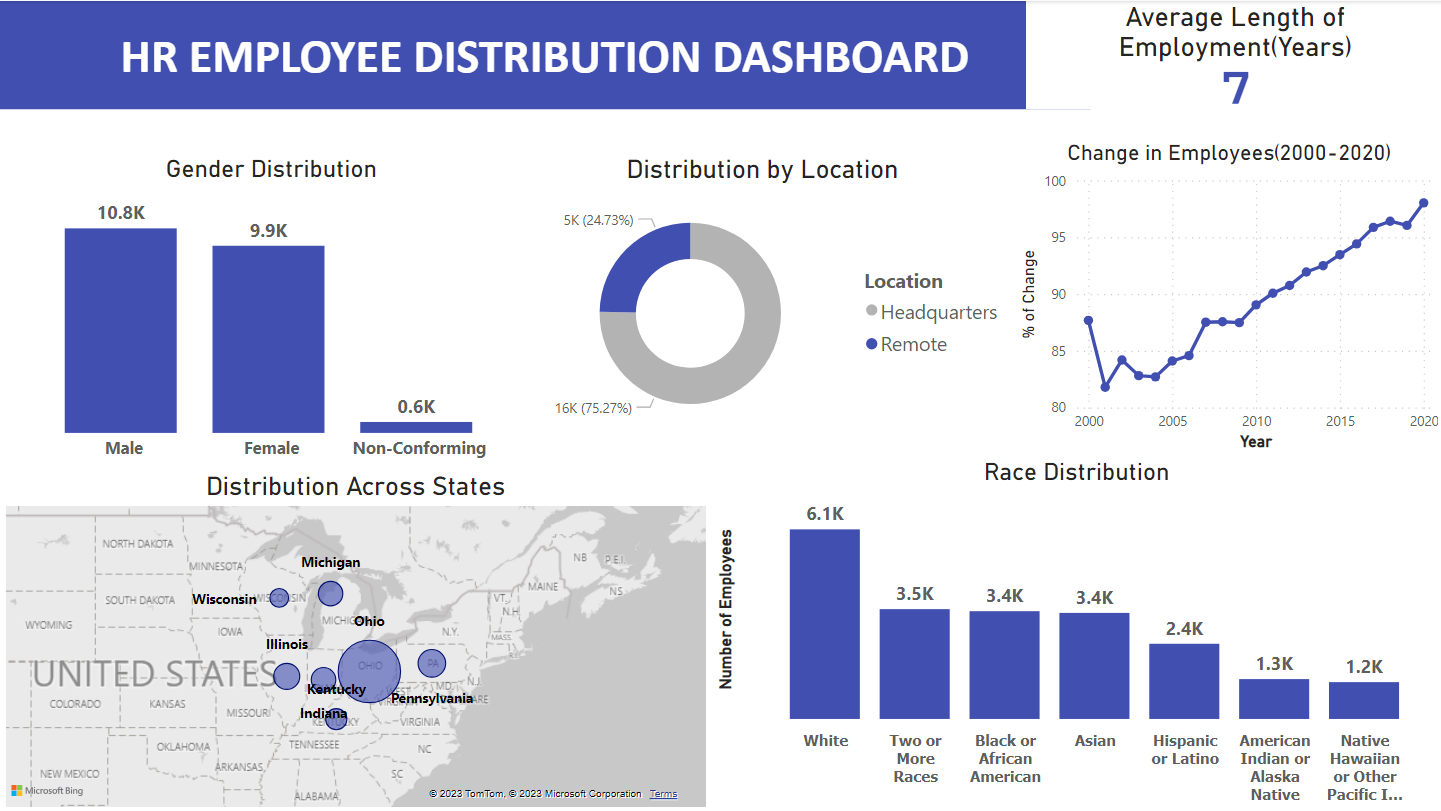1441x811 pixels.
Task: Select the Wisconsin bubble on the map
Action: [x=279, y=596]
